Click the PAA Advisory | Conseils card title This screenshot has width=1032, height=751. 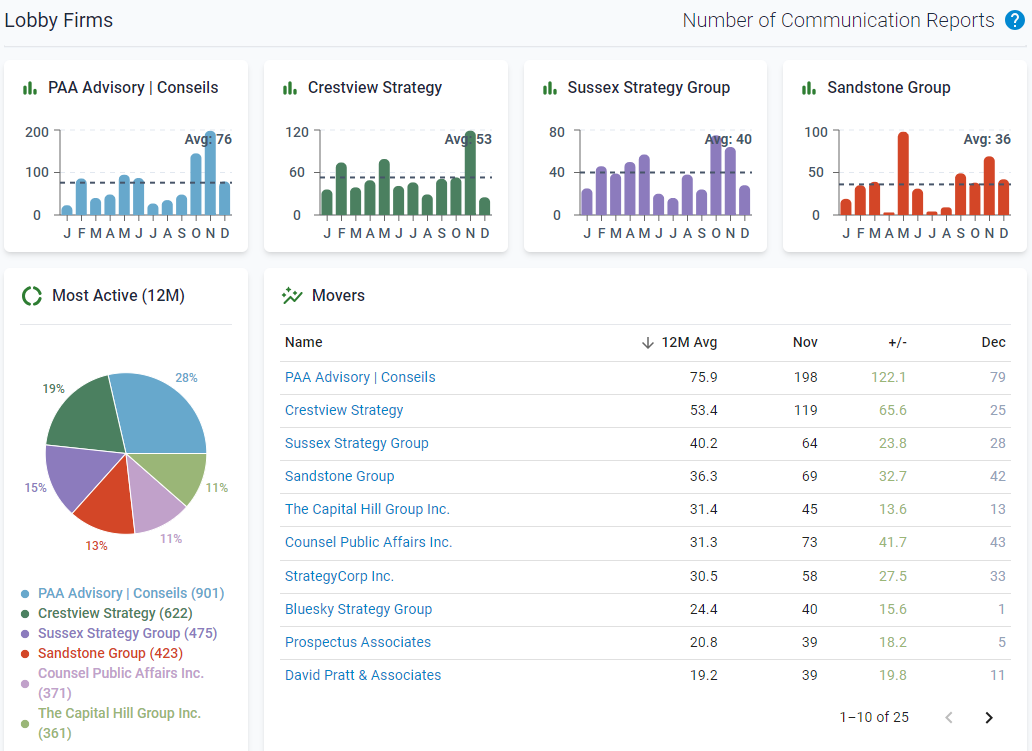[133, 88]
